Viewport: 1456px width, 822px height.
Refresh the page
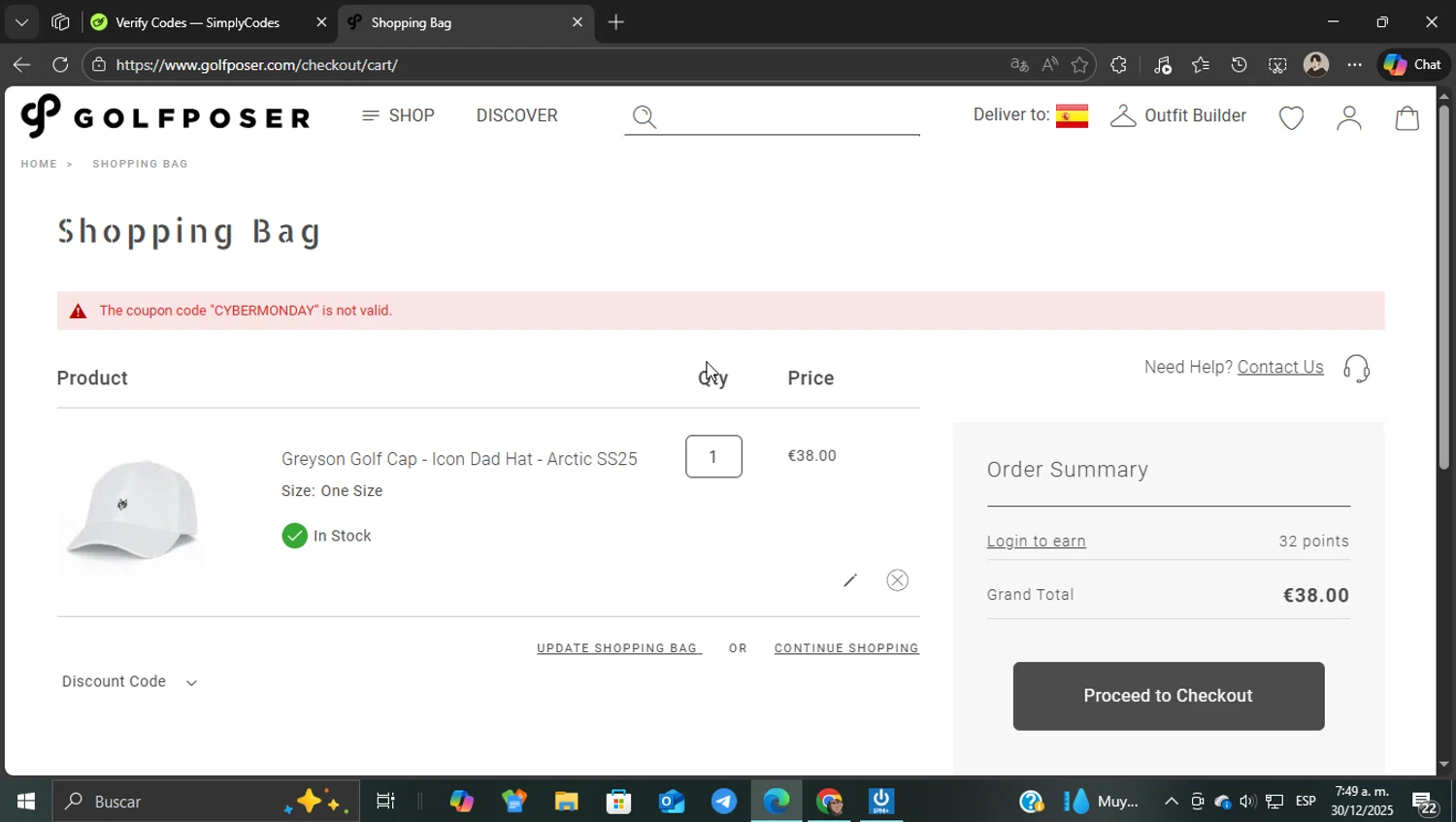pos(60,65)
